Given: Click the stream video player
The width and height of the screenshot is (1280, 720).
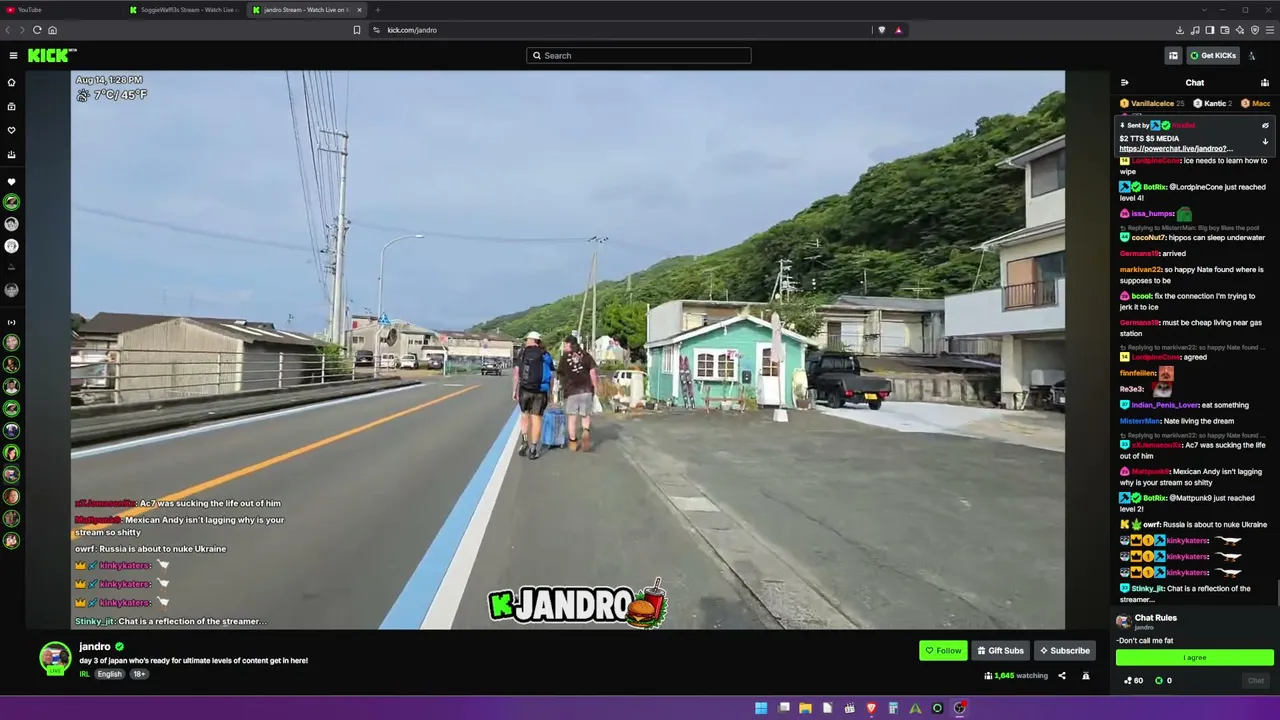Looking at the screenshot, I should point(568,350).
